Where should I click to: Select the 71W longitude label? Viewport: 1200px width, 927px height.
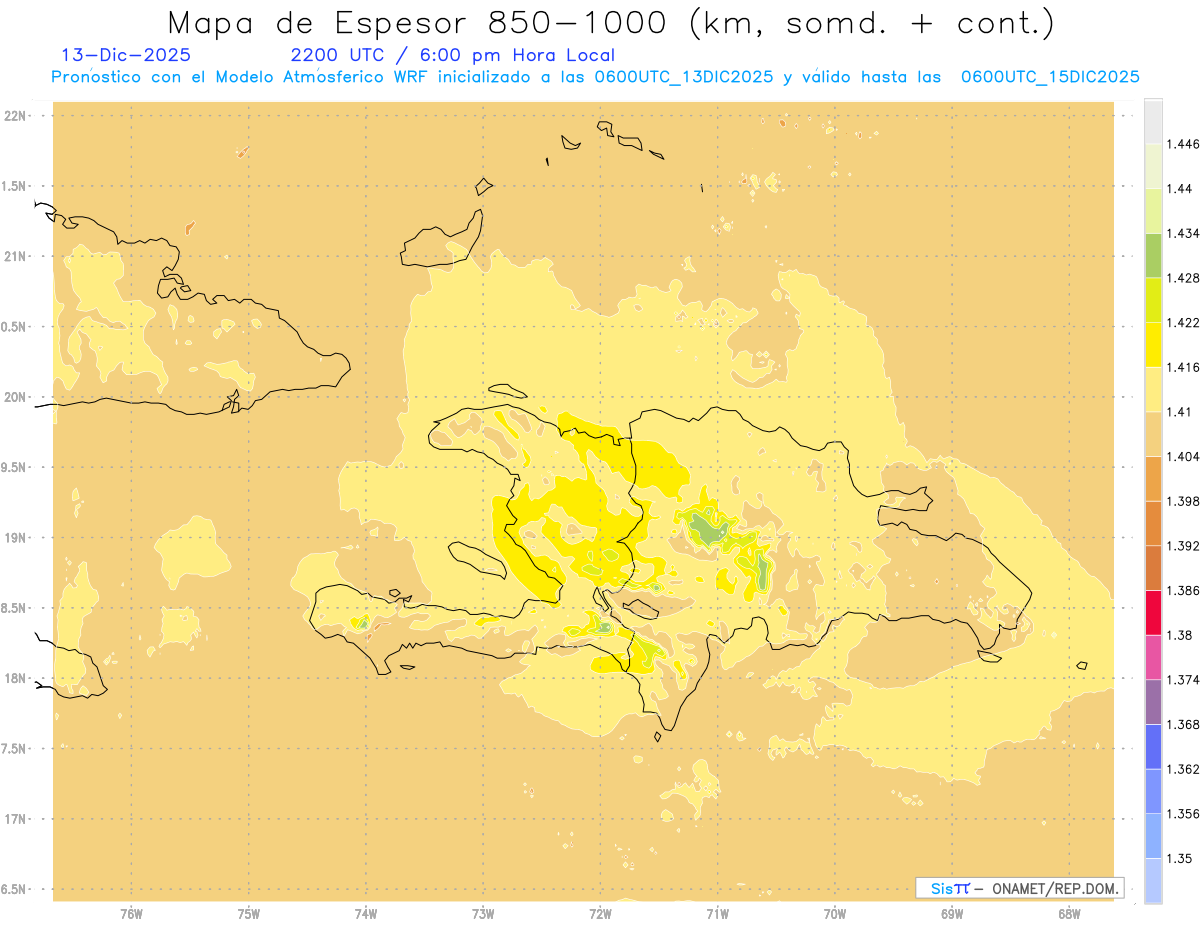click(x=717, y=913)
